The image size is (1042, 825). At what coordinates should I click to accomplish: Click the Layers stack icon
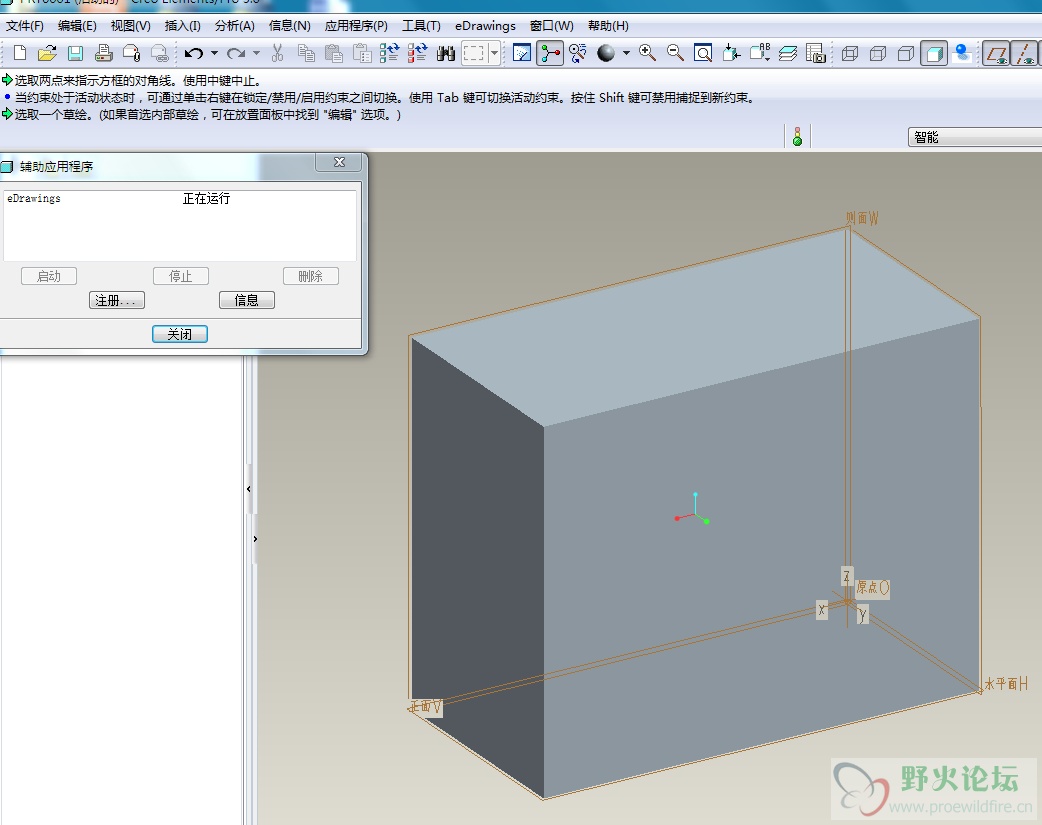click(788, 53)
